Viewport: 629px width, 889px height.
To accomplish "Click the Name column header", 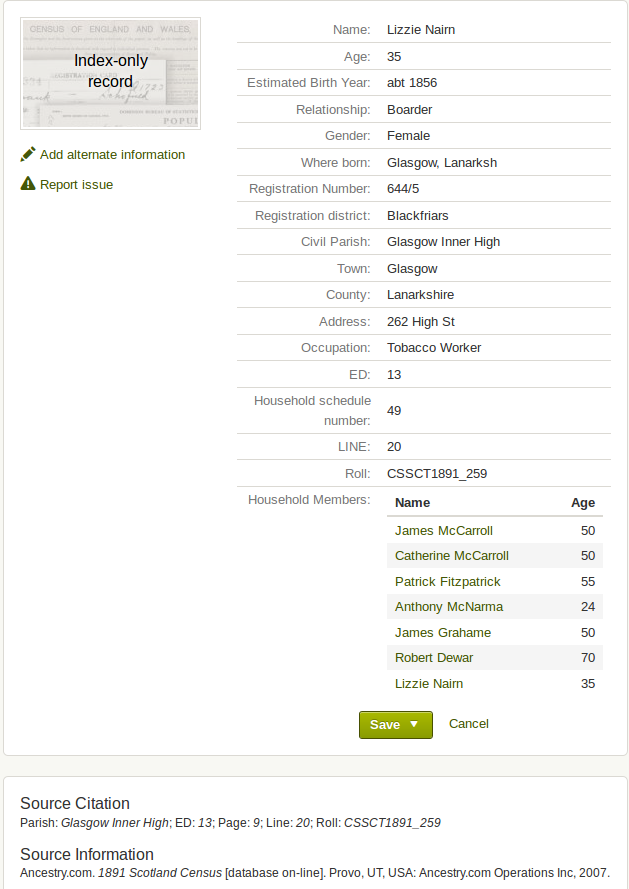I will point(412,503).
